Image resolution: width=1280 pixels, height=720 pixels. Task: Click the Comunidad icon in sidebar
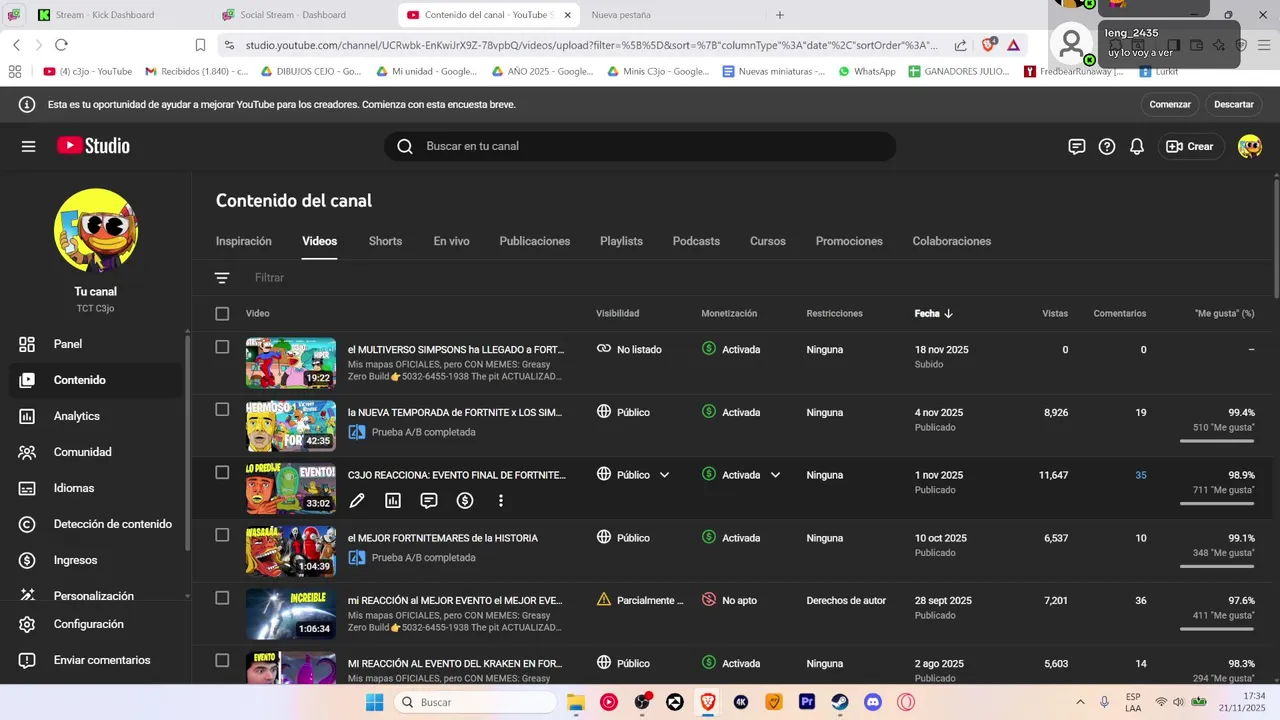[27, 452]
